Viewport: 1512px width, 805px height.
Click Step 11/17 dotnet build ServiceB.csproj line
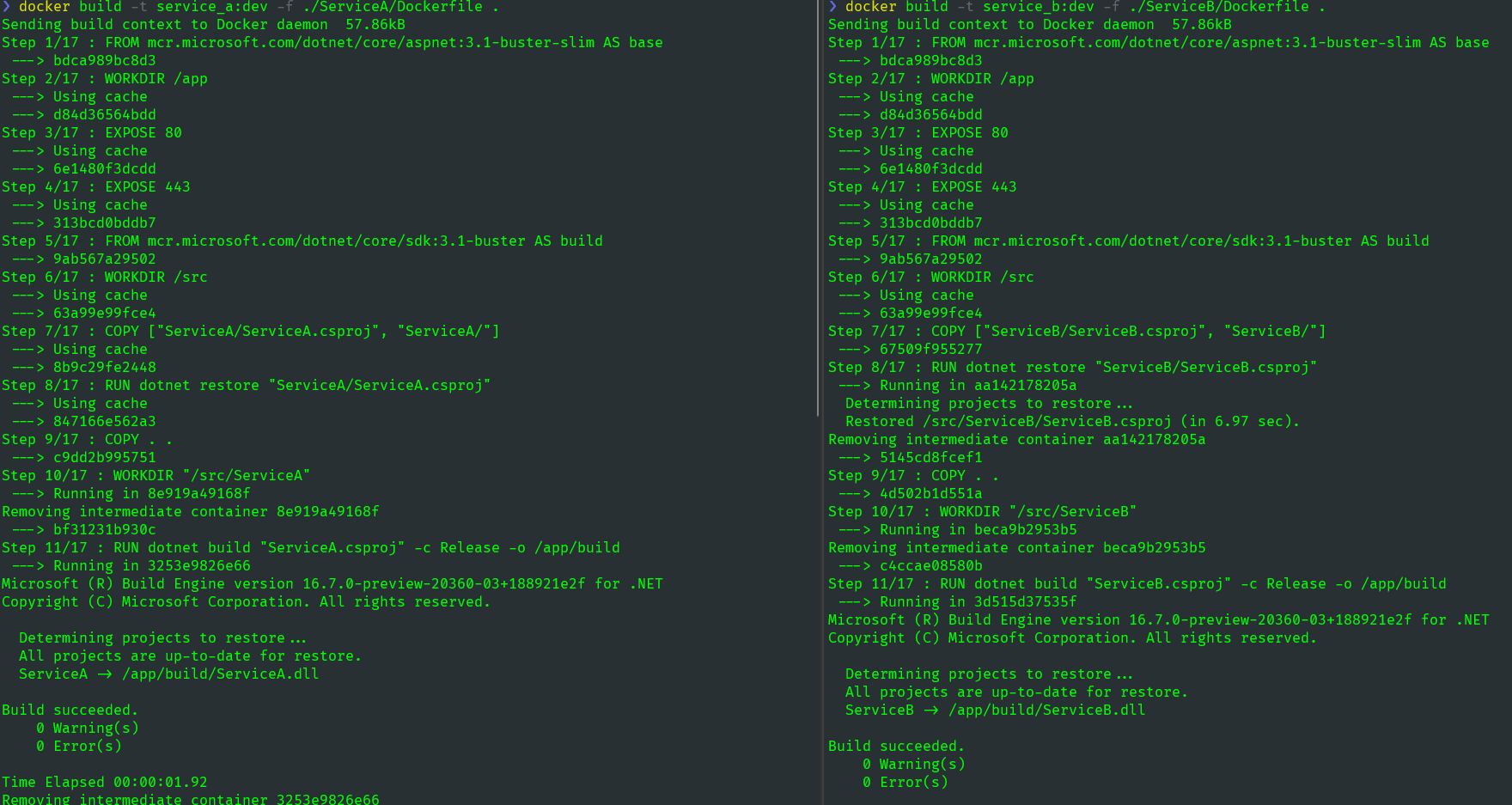coord(1137,584)
